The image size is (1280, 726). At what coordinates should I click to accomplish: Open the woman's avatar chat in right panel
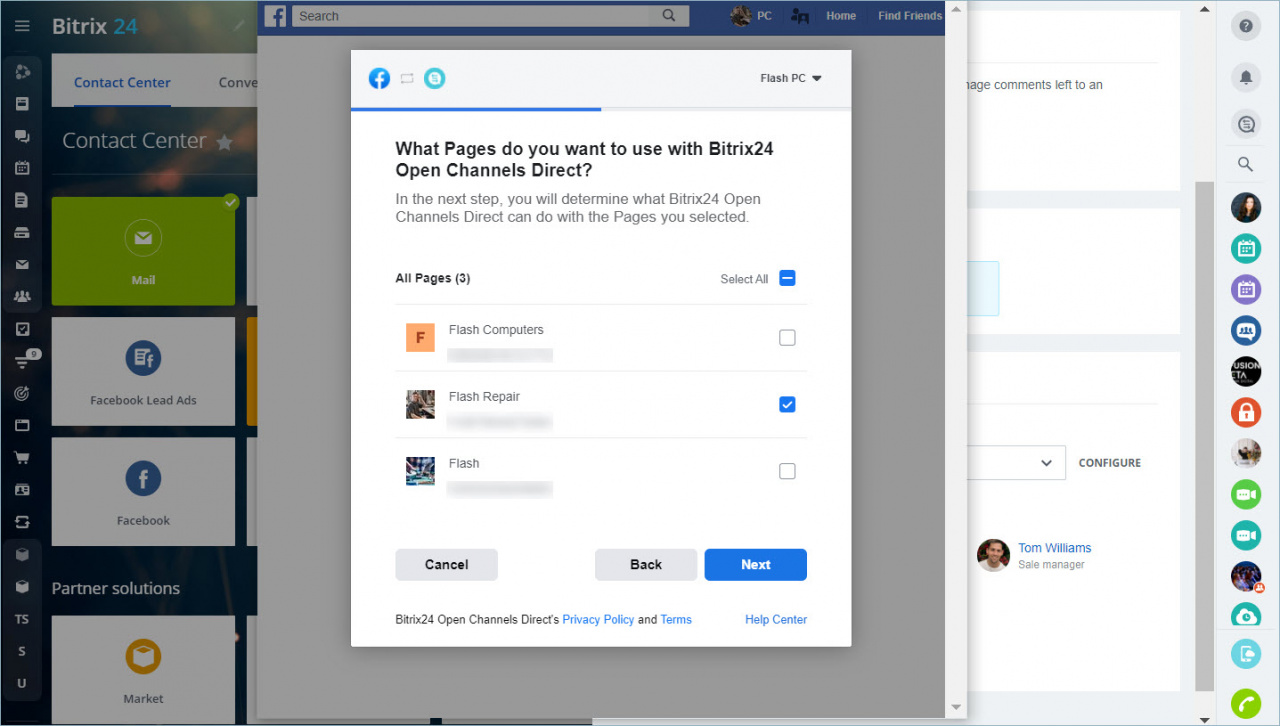coord(1246,207)
